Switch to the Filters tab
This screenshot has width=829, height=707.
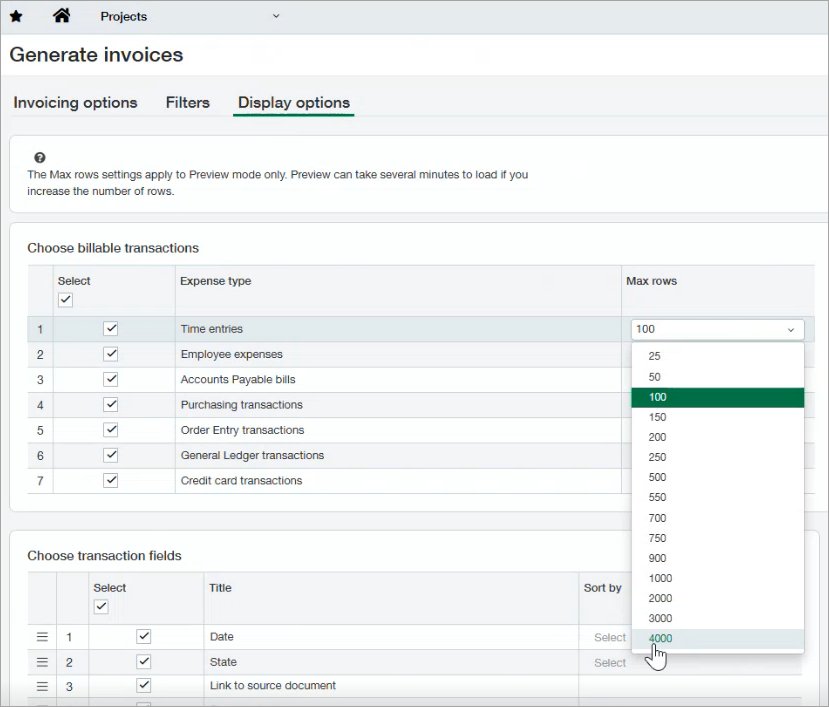point(187,102)
